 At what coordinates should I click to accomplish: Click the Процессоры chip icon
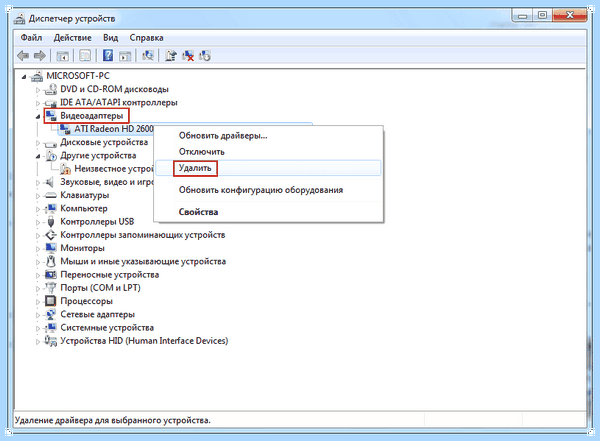point(51,301)
